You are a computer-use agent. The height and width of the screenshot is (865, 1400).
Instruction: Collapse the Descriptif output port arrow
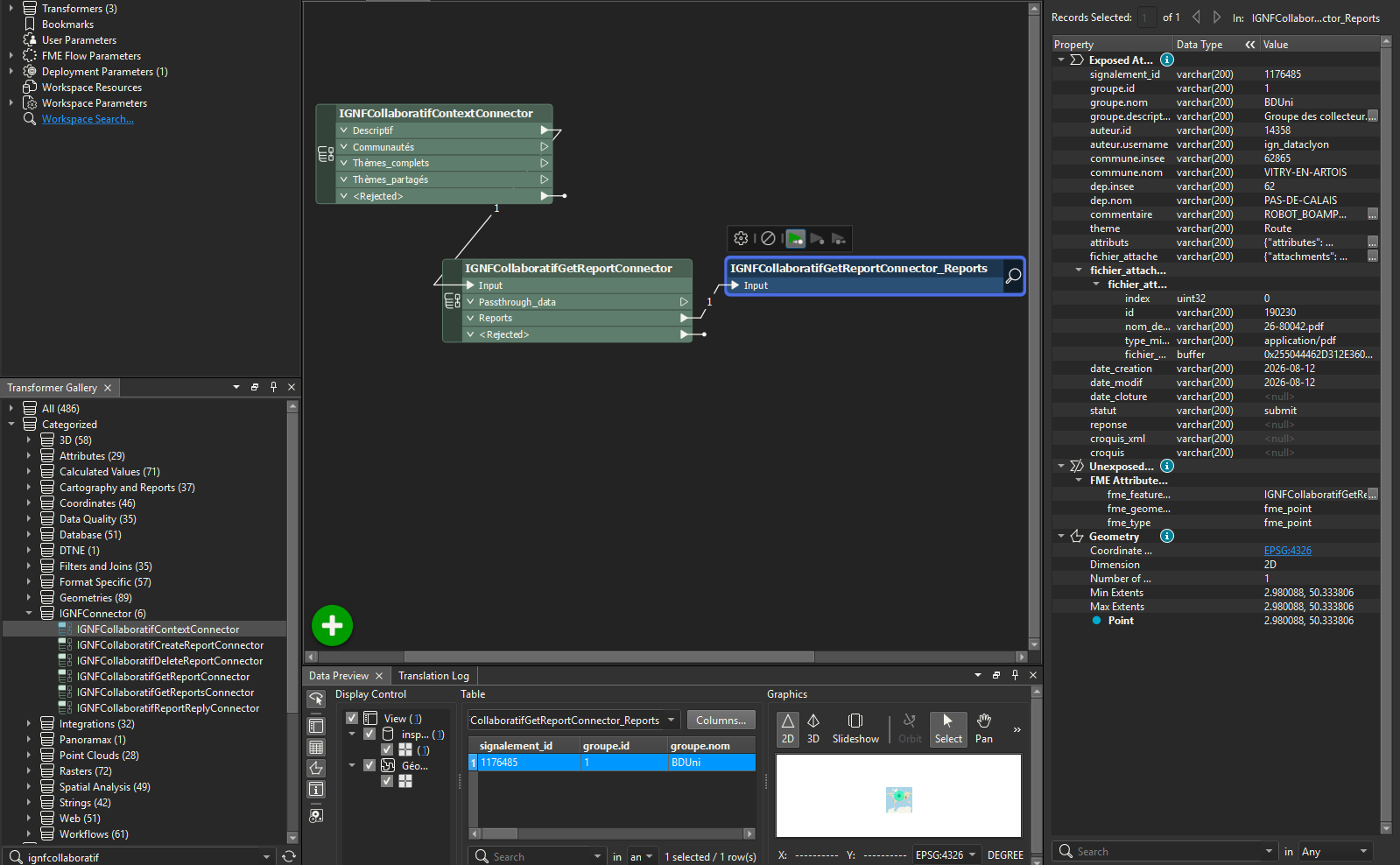344,130
